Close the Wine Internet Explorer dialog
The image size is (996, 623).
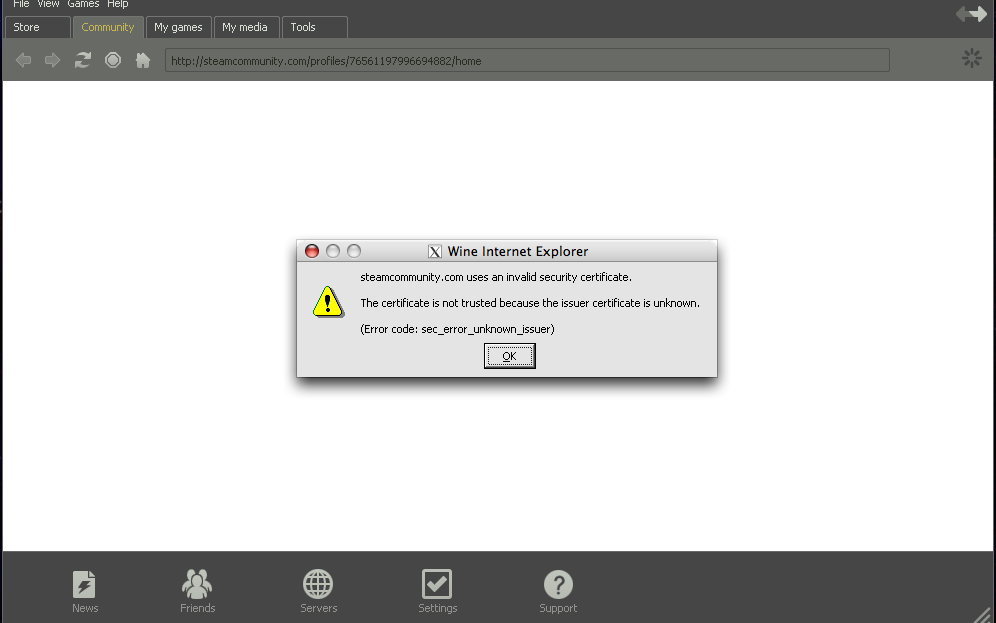[312, 251]
